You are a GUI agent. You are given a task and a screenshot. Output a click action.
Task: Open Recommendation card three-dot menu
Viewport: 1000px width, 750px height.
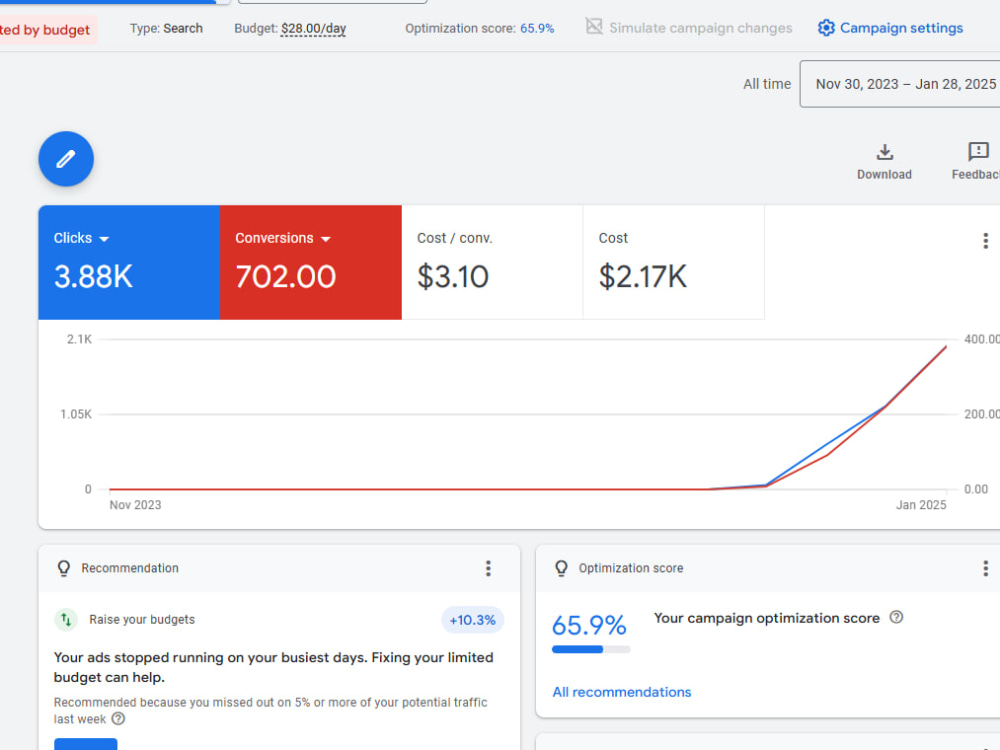pos(488,568)
